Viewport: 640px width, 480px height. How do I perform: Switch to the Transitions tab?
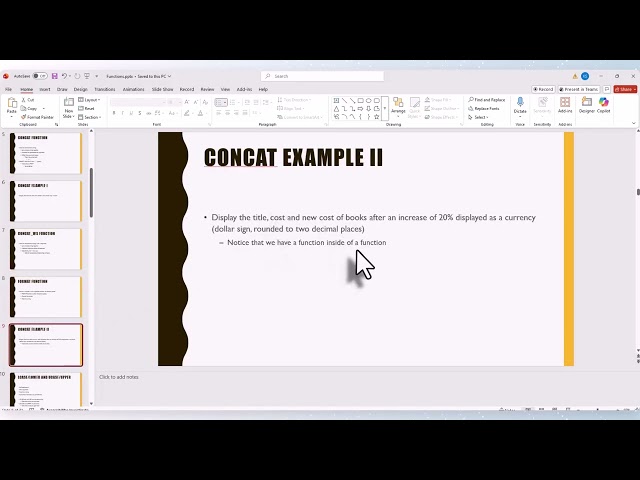[x=105, y=89]
